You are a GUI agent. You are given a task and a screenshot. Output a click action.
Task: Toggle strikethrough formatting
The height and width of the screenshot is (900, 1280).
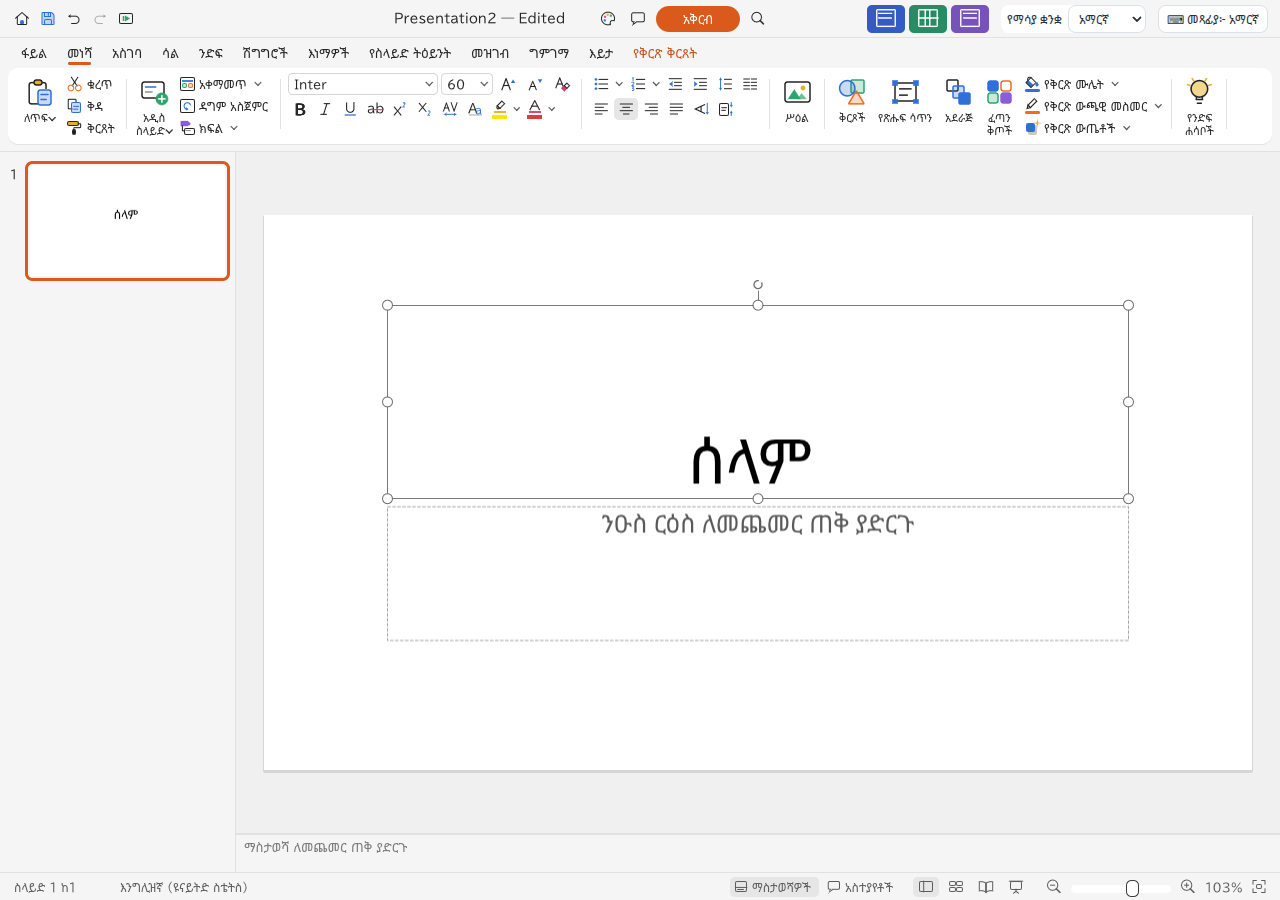[375, 109]
